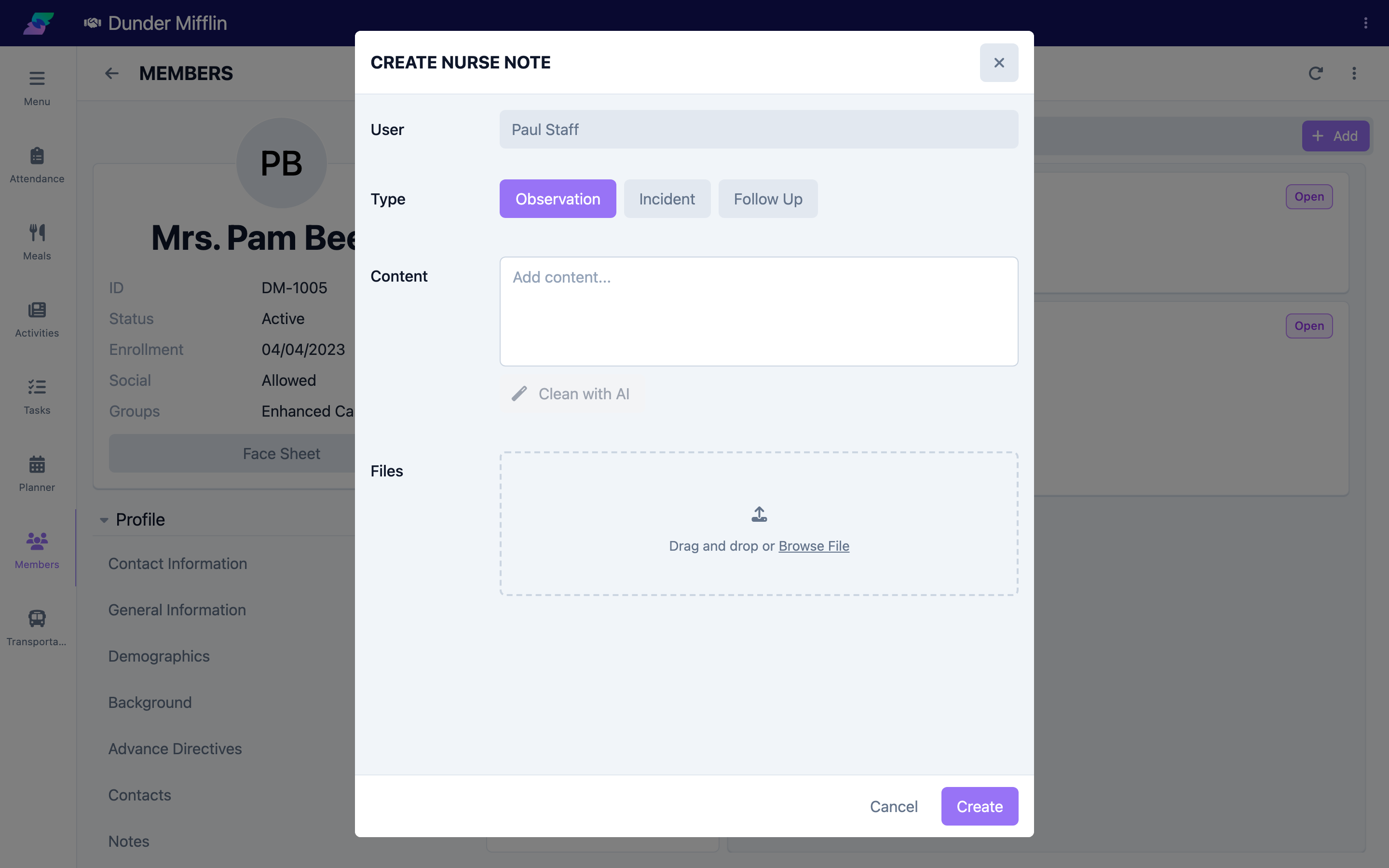Viewport: 1389px width, 868px height.
Task: Open the Members page kebab menu
Action: [1354, 73]
